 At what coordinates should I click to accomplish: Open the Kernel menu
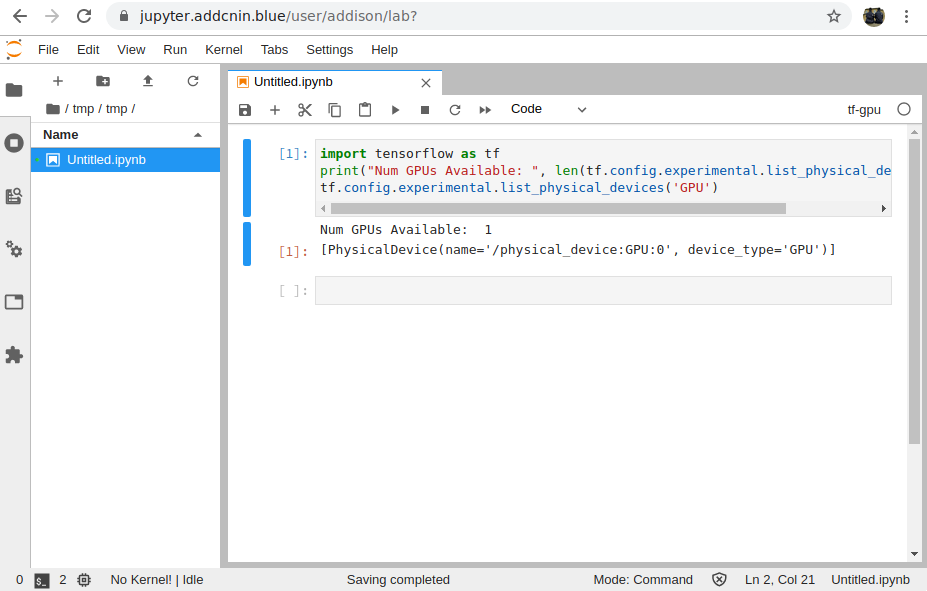(x=223, y=50)
